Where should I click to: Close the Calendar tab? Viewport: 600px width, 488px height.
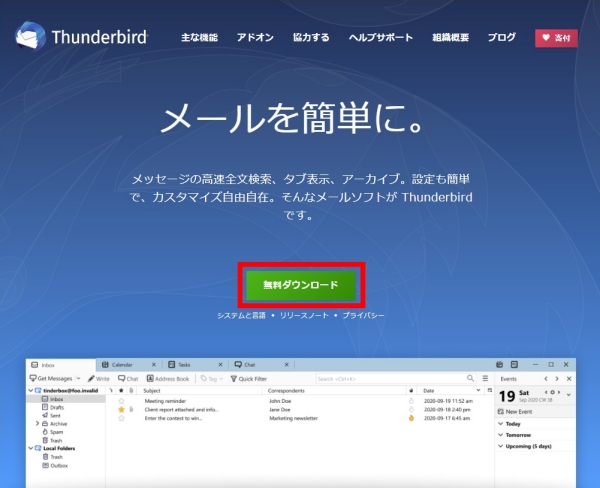pos(154,365)
